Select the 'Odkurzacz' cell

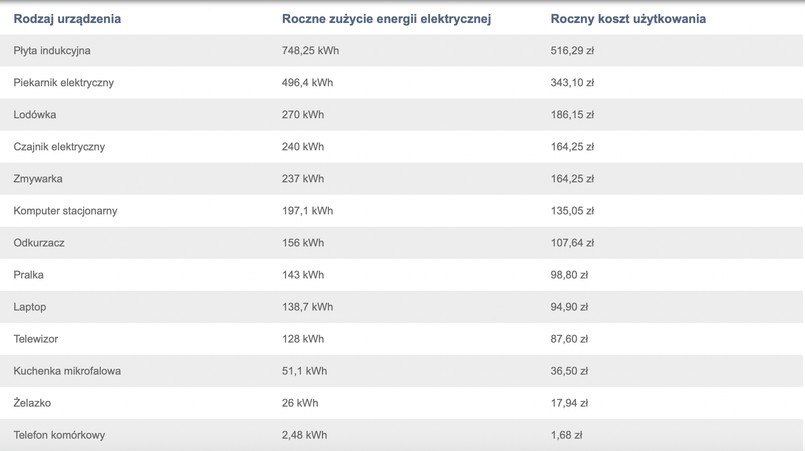click(x=40, y=242)
